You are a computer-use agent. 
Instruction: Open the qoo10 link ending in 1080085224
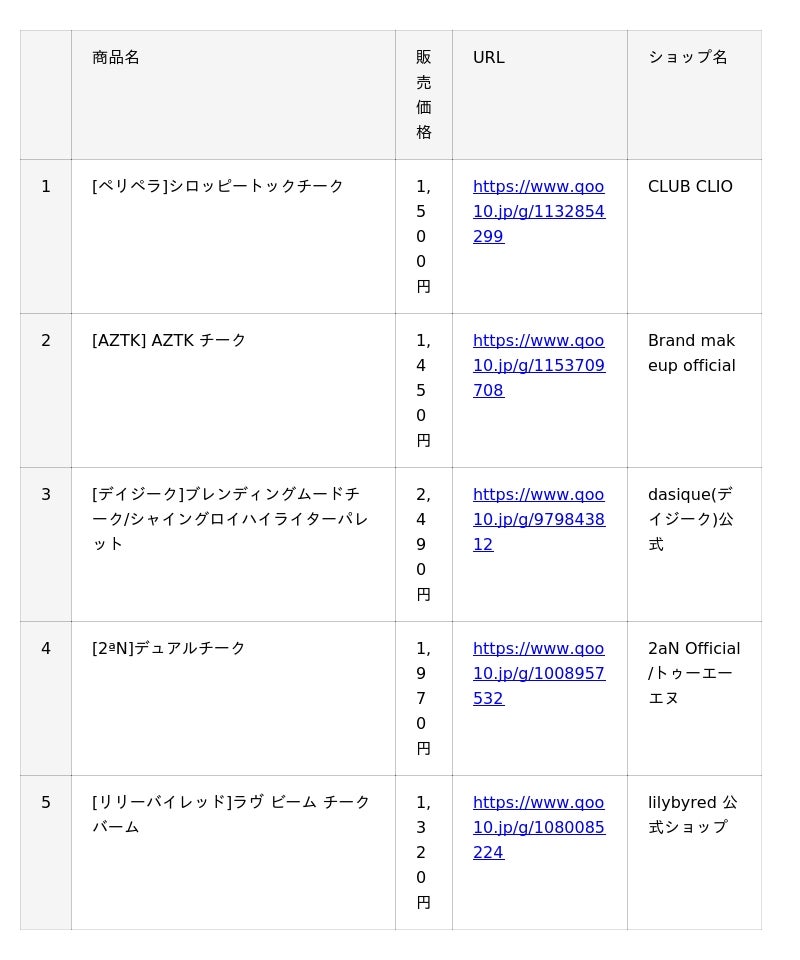(x=538, y=827)
